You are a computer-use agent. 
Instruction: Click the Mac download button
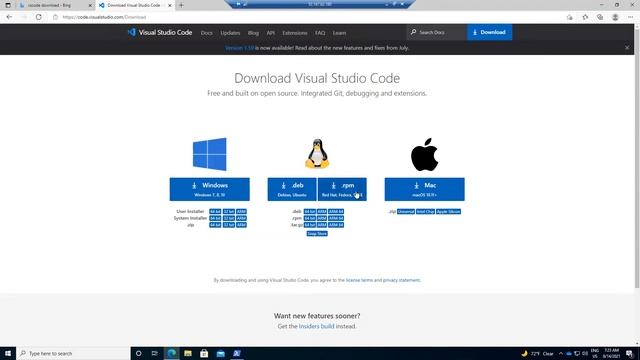click(x=424, y=189)
